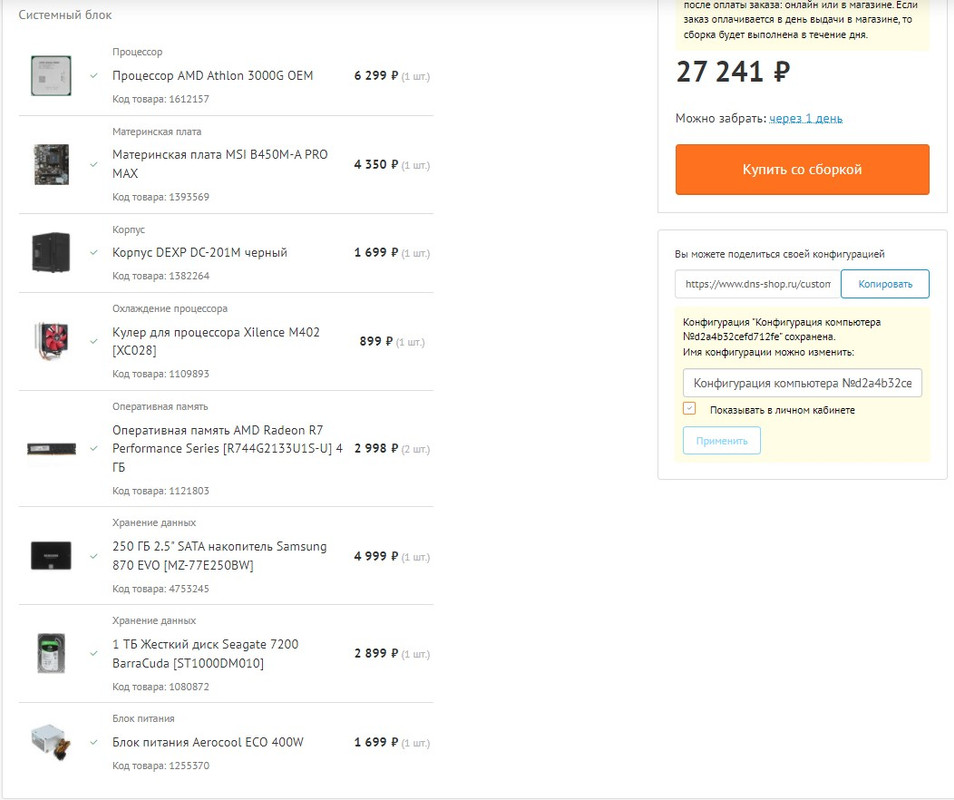Viewport: 954px width, 800px height.
Task: Click Код товара: 1393569
Action: pyautogui.click(x=161, y=197)
